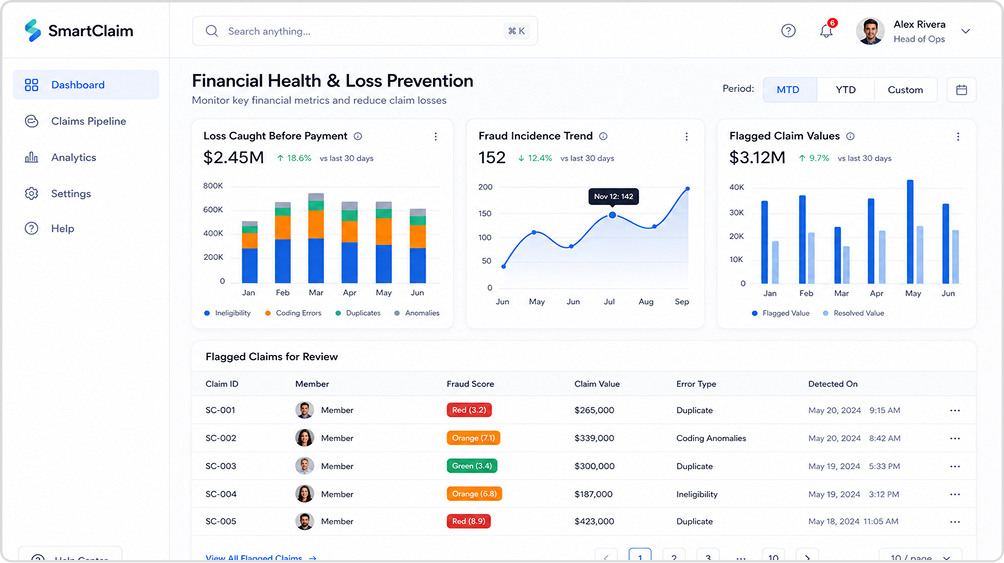1004x563 pixels.
Task: Click the Flagged Value blue legend swatch
Action: pyautogui.click(x=754, y=313)
